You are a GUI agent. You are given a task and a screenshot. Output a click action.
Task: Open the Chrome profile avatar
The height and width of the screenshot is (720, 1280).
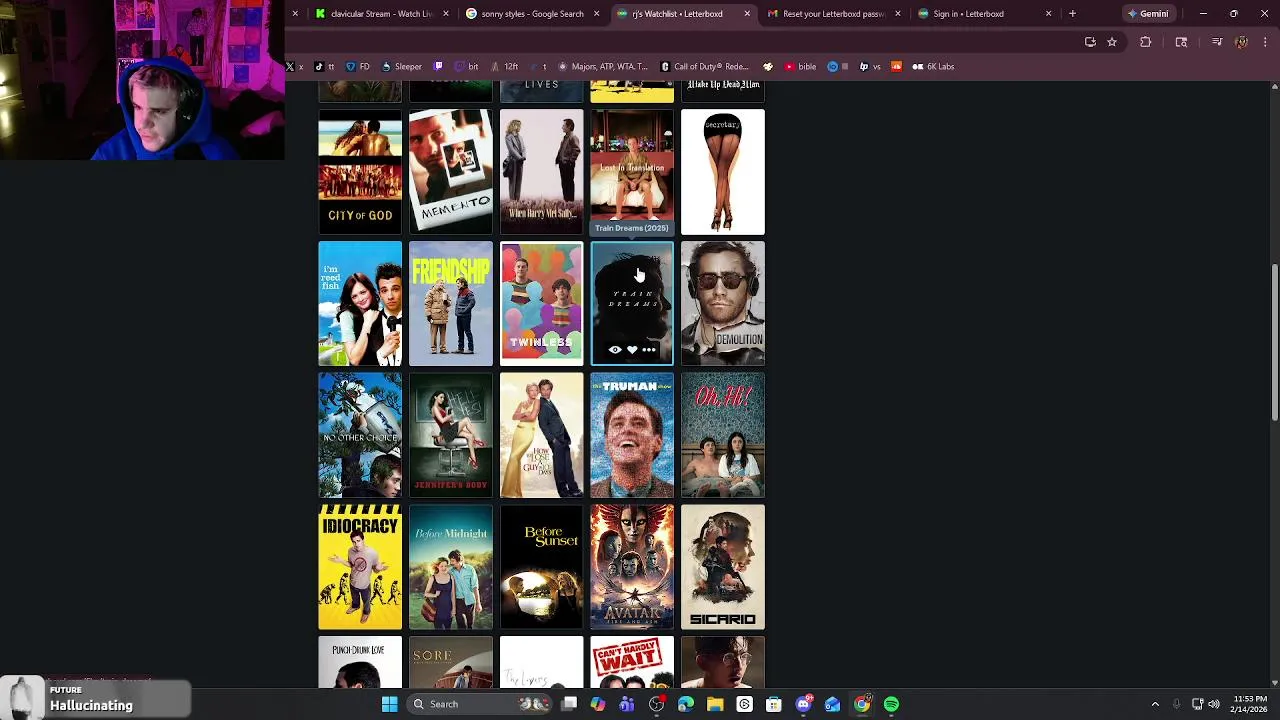point(1241,42)
